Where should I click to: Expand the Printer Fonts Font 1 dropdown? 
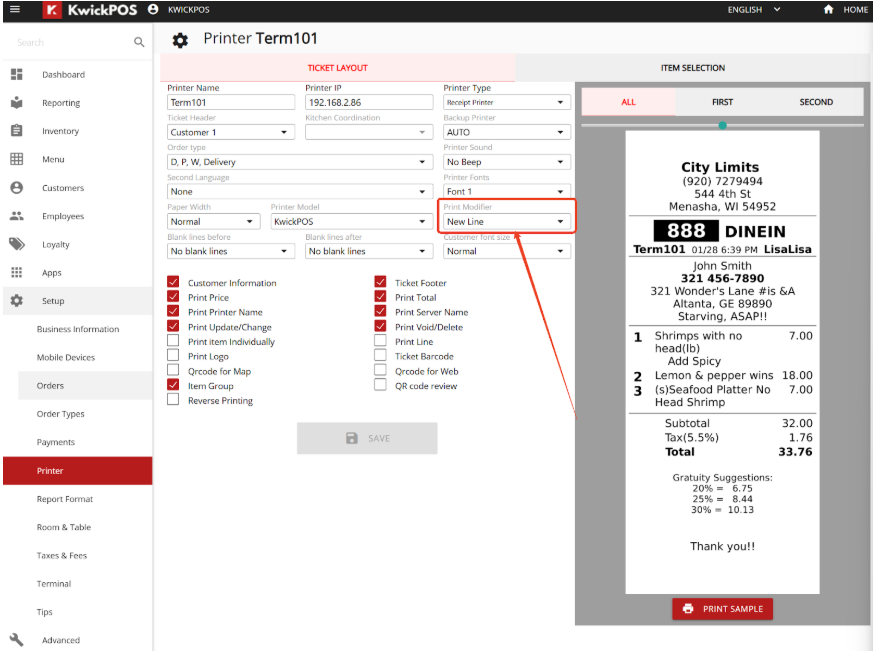point(507,191)
